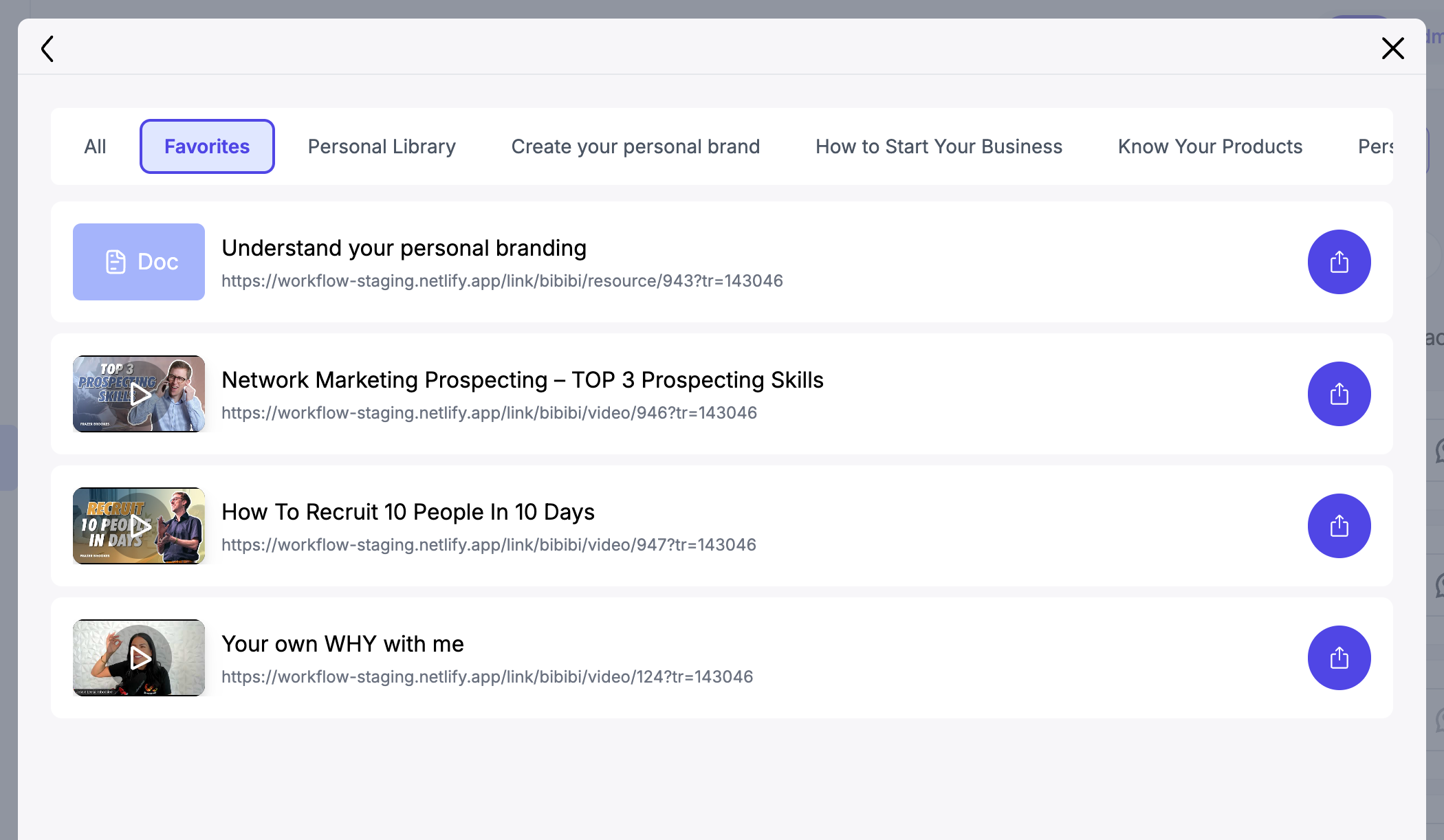Go back using the left chevron arrow
Image resolution: width=1444 pixels, height=840 pixels.
47,49
